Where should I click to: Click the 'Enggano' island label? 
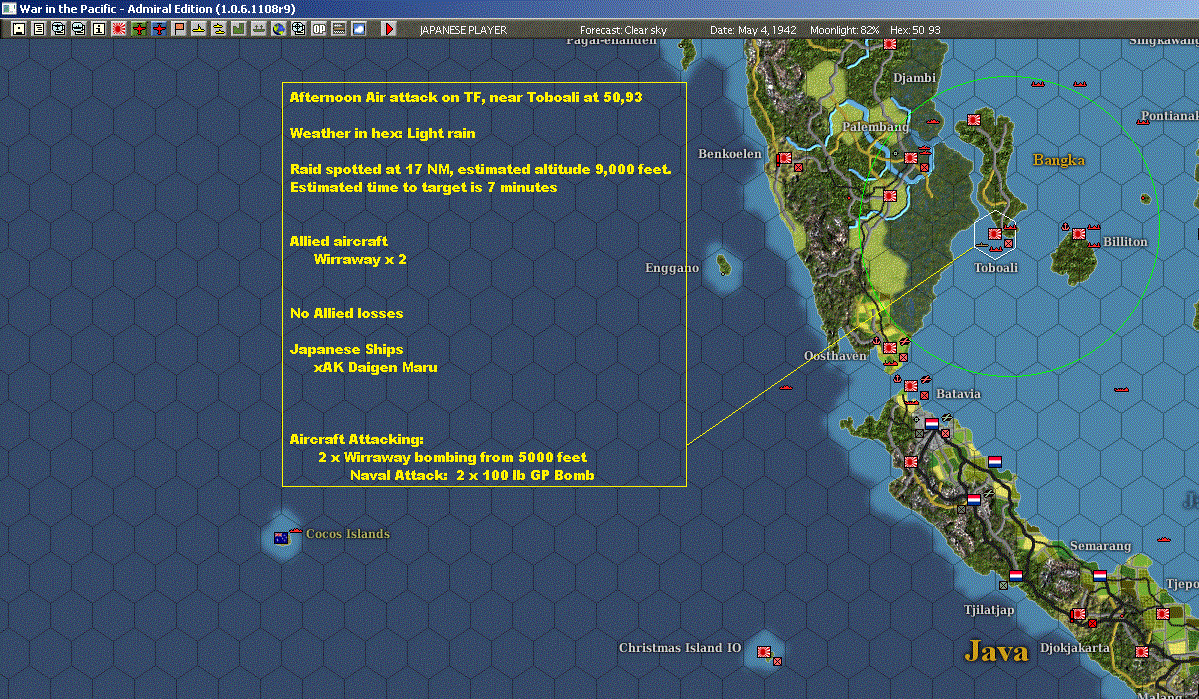pyautogui.click(x=671, y=268)
